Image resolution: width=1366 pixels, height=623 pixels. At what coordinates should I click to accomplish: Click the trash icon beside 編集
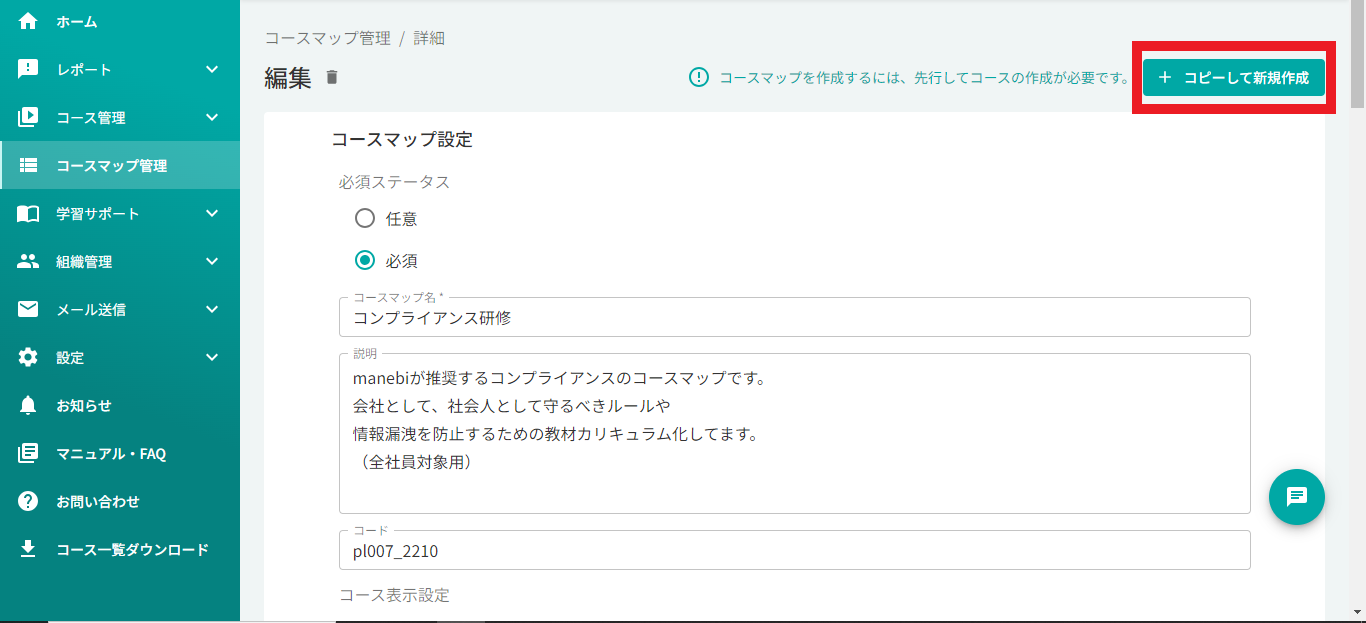332,77
